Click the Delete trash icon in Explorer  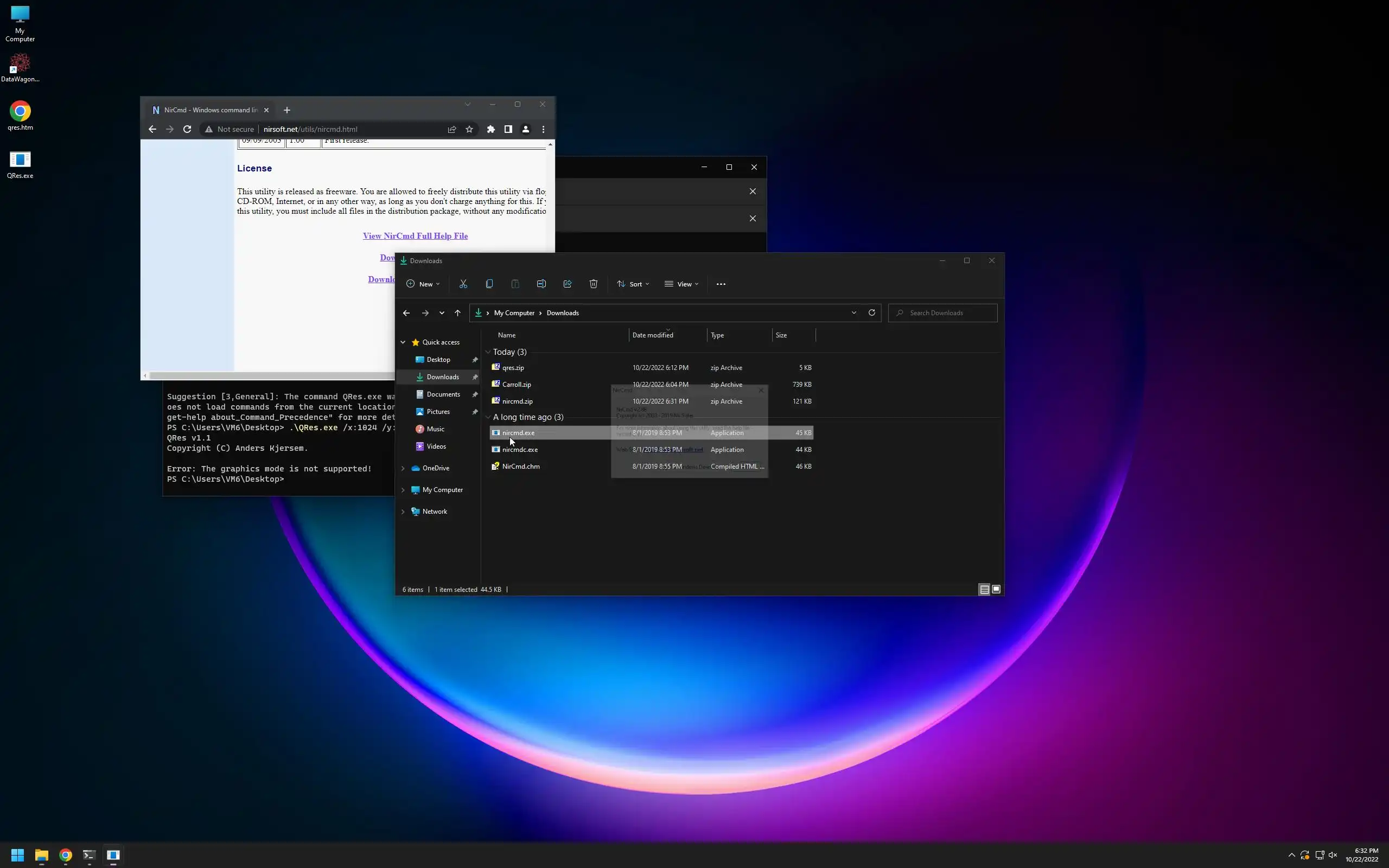(594, 284)
